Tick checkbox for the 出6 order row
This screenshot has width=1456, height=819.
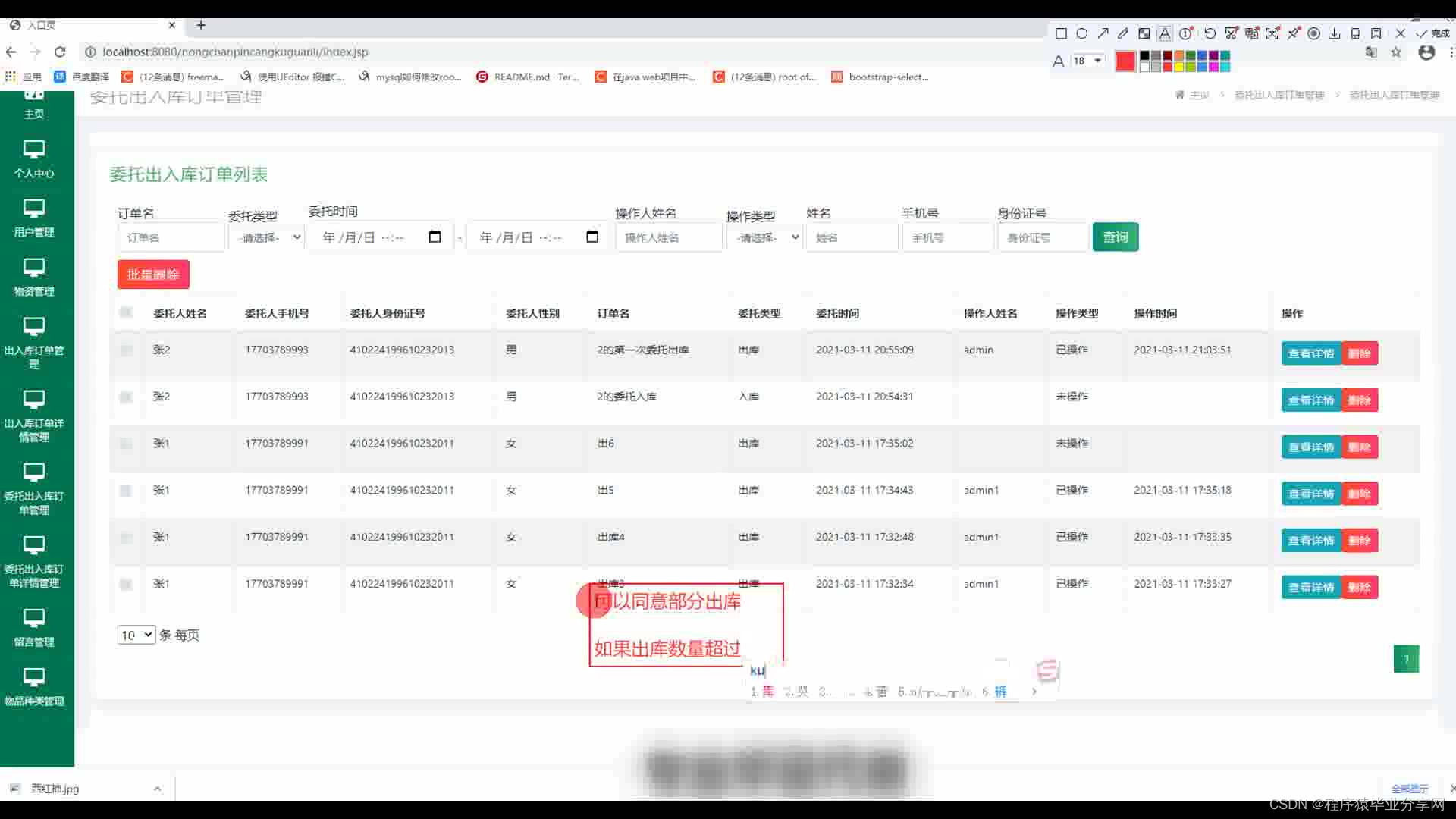pos(127,444)
